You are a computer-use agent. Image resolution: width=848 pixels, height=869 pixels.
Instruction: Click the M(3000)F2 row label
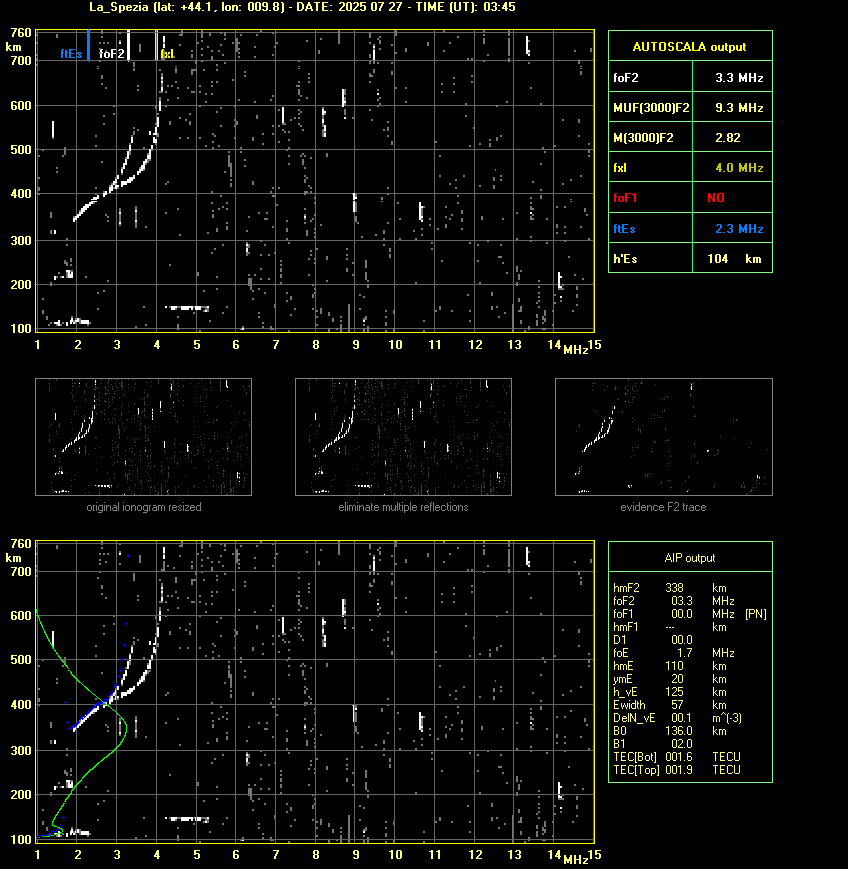643,137
